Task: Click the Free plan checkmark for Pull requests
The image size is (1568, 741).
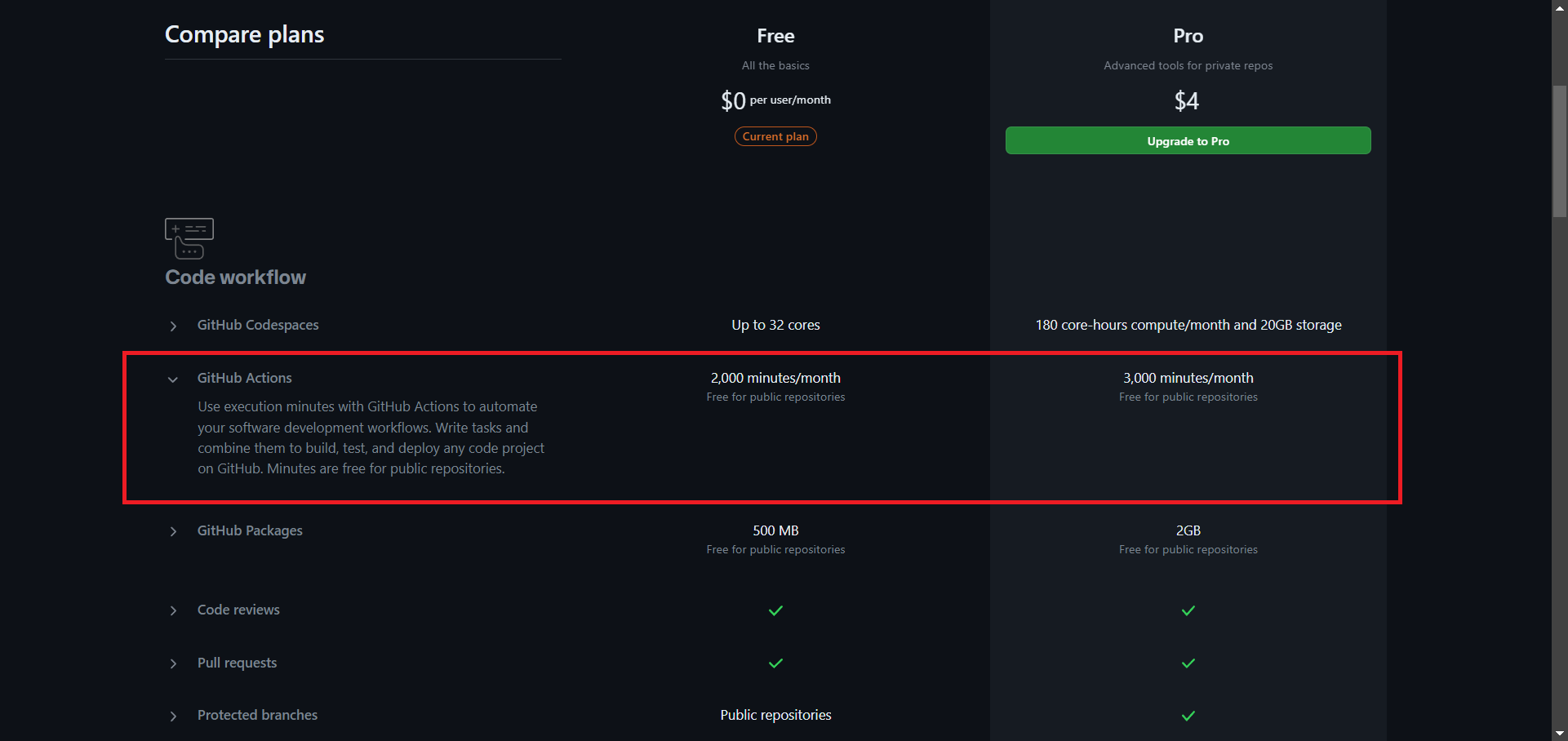Action: [775, 663]
